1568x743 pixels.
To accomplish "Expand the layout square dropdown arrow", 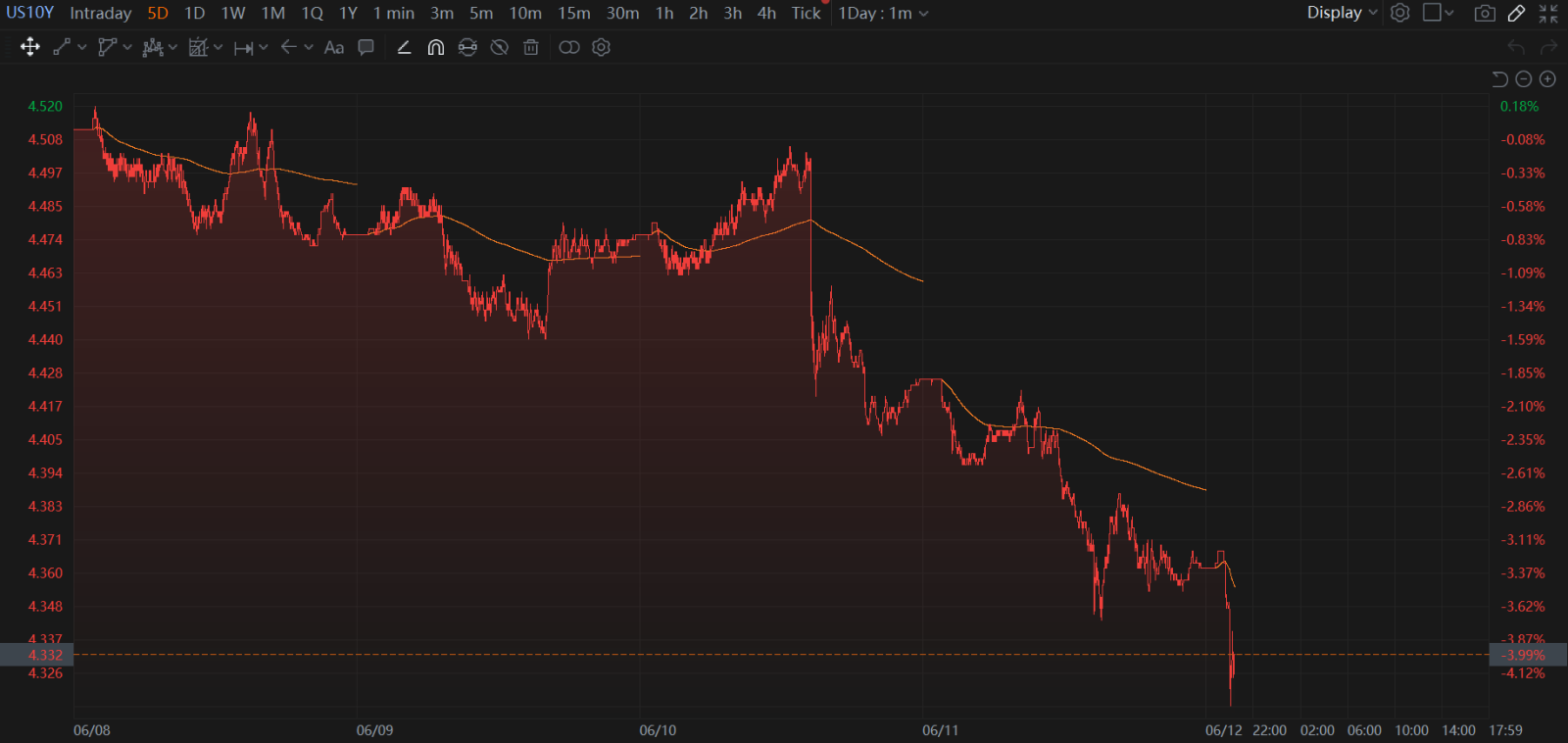I will point(1449,13).
